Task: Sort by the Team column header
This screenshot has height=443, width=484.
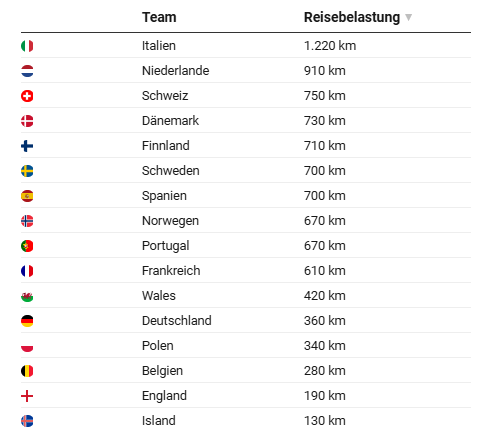Action: pos(159,17)
